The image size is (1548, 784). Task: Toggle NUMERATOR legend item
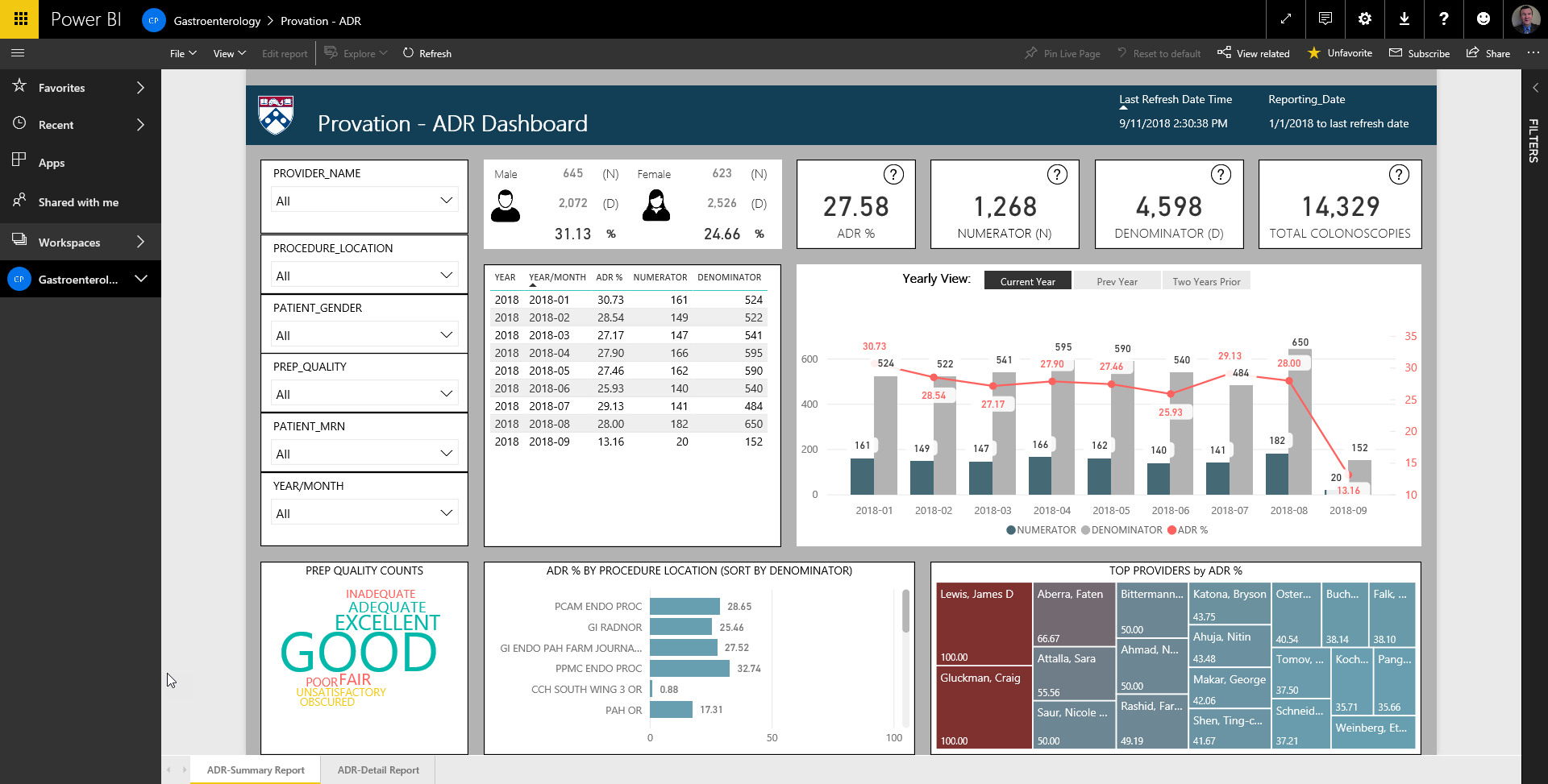pos(1041,530)
